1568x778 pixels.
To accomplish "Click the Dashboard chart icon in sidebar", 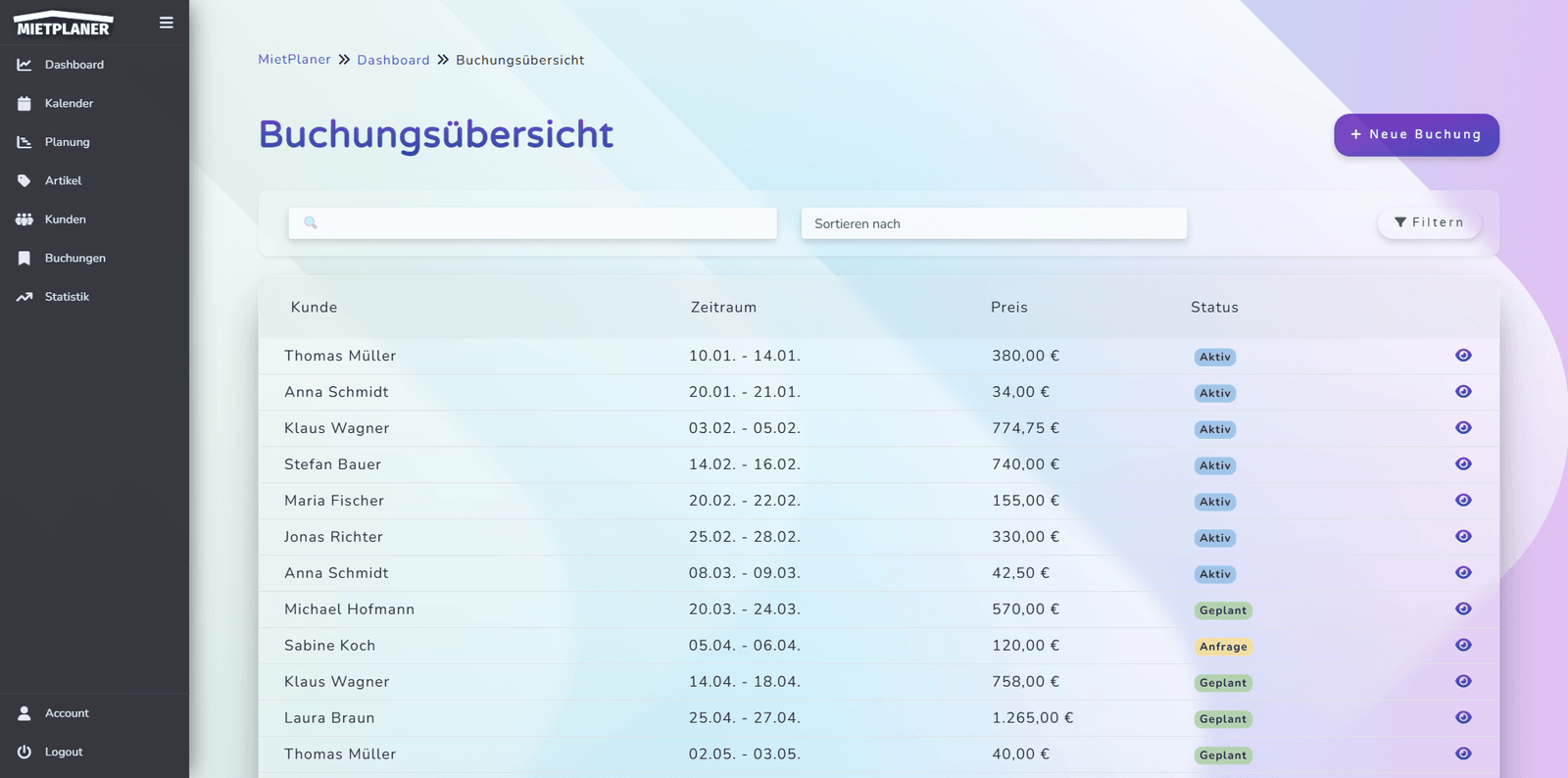I will [x=24, y=65].
